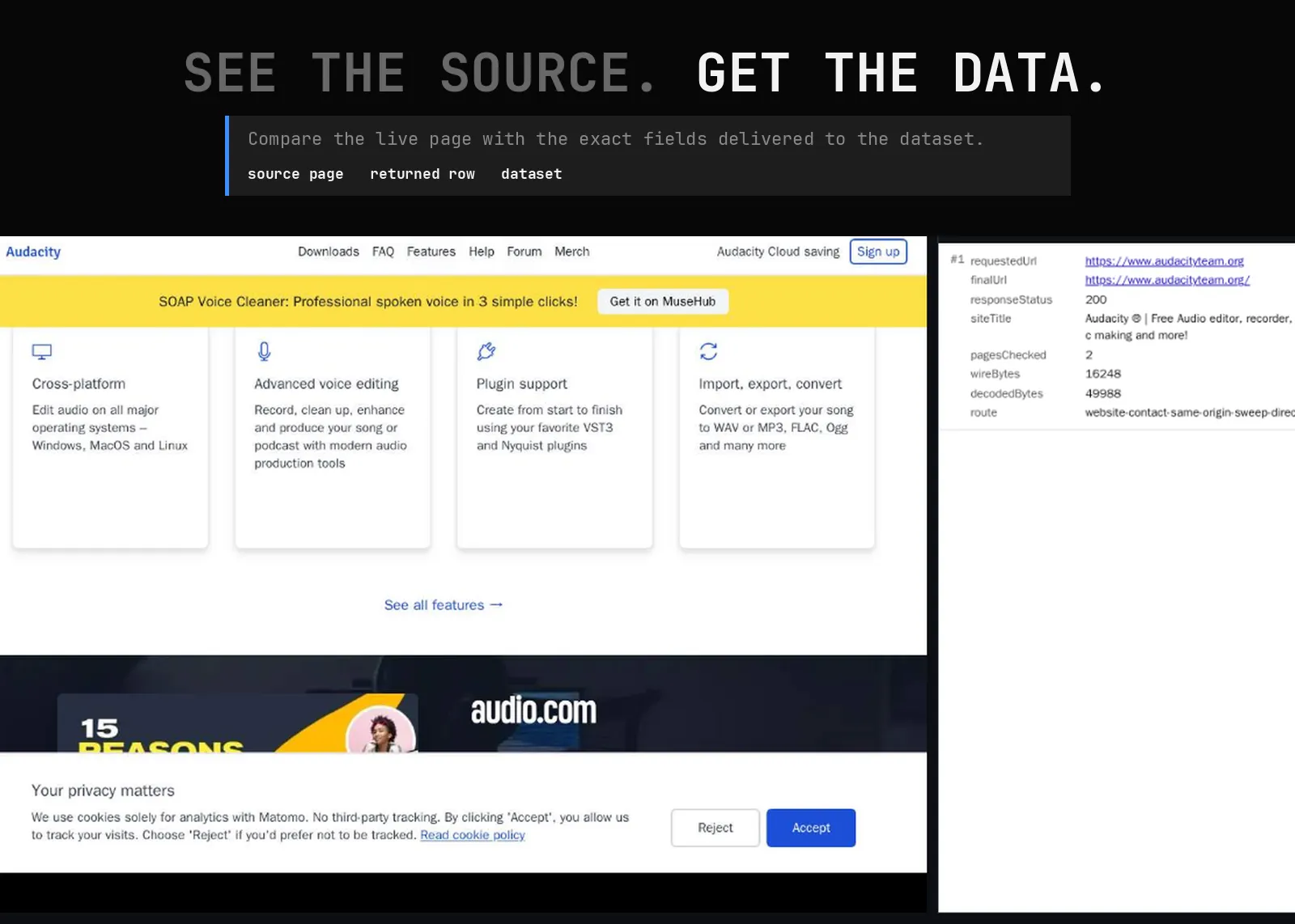
Task: Click the Import, export, convert card heading
Action: click(x=770, y=384)
